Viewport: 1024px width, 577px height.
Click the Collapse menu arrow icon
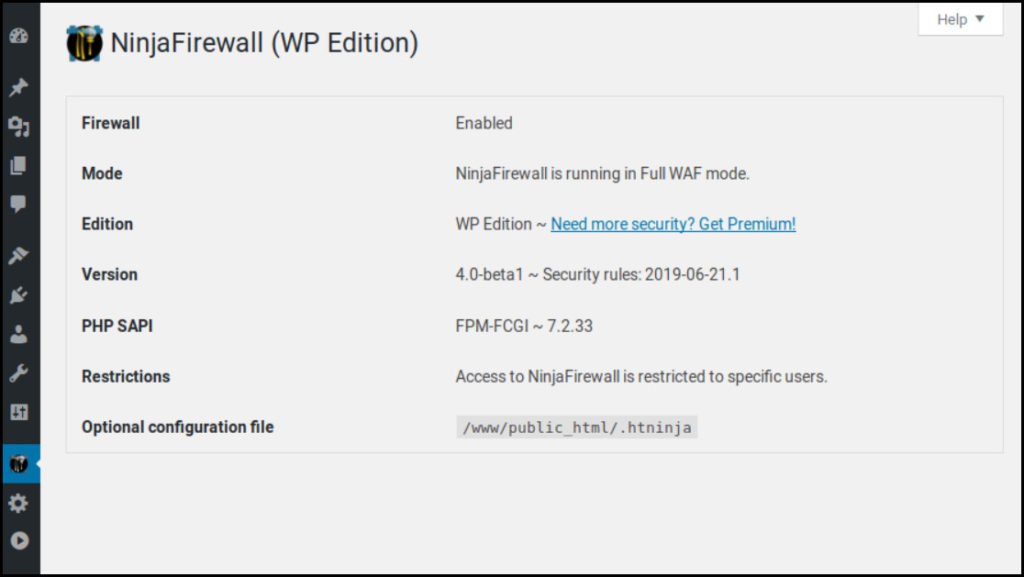(x=18, y=541)
